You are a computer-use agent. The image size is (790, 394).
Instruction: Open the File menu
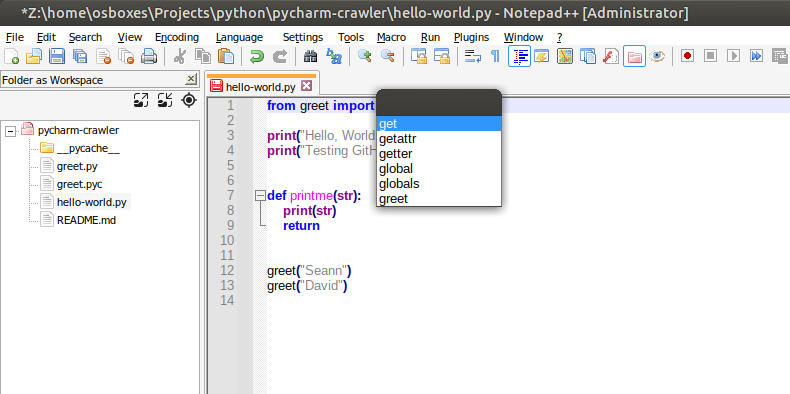(15, 37)
